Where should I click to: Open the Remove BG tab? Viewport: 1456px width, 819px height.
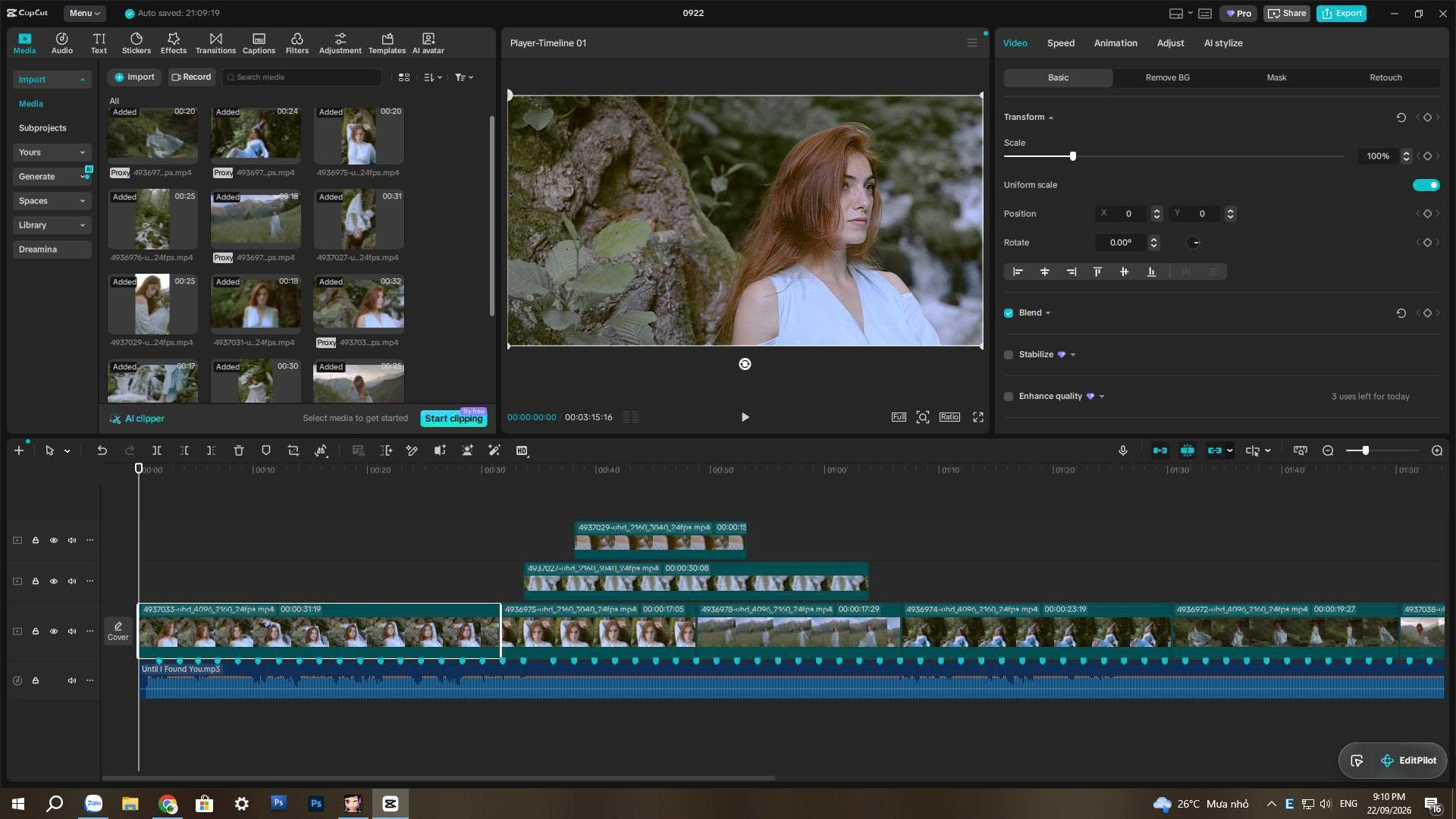pyautogui.click(x=1167, y=77)
